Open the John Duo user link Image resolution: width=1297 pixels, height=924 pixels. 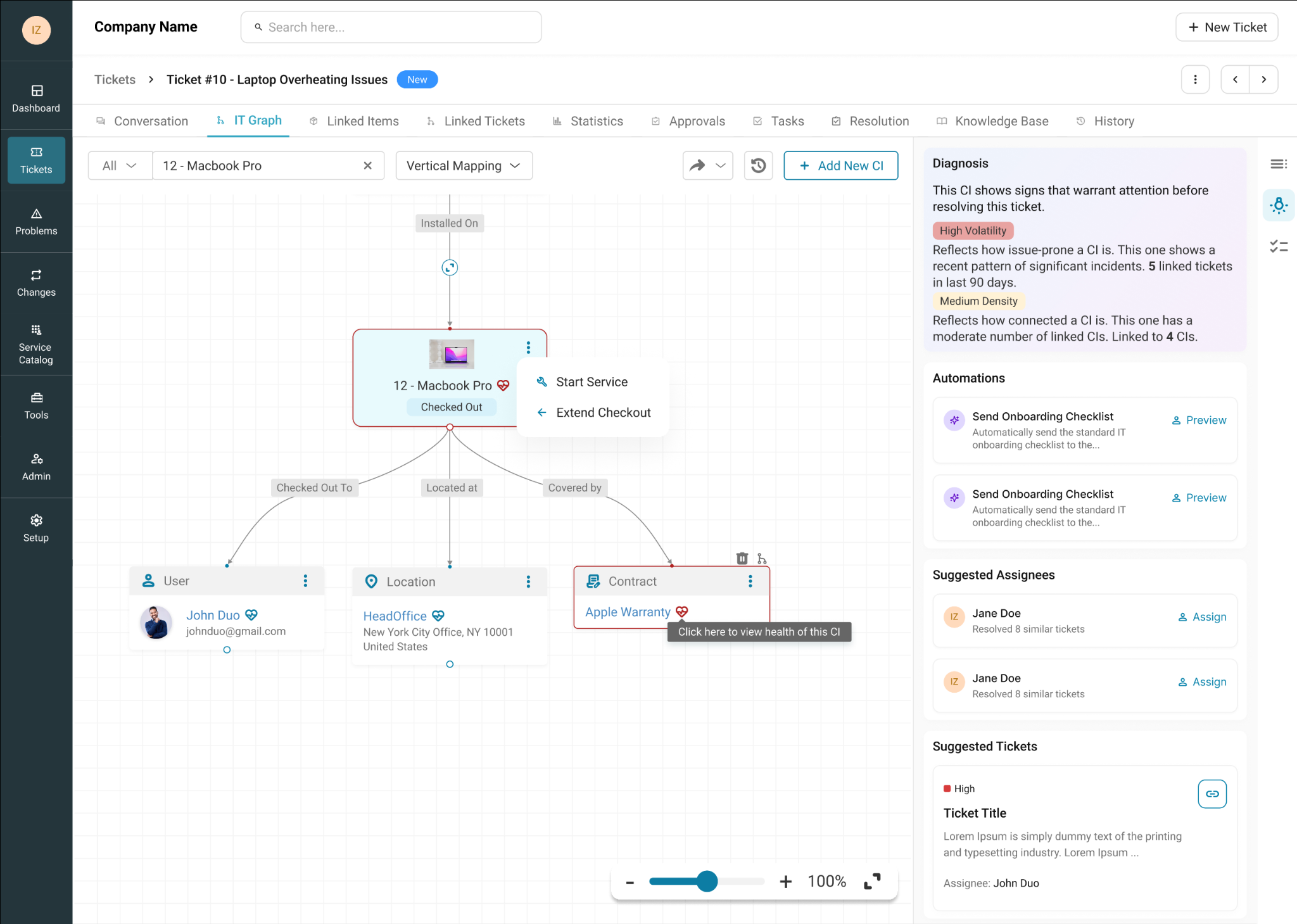pyautogui.click(x=213, y=615)
